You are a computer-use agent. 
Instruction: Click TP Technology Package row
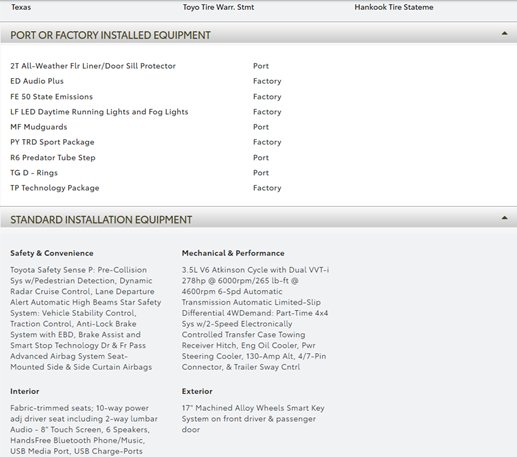coord(146,188)
